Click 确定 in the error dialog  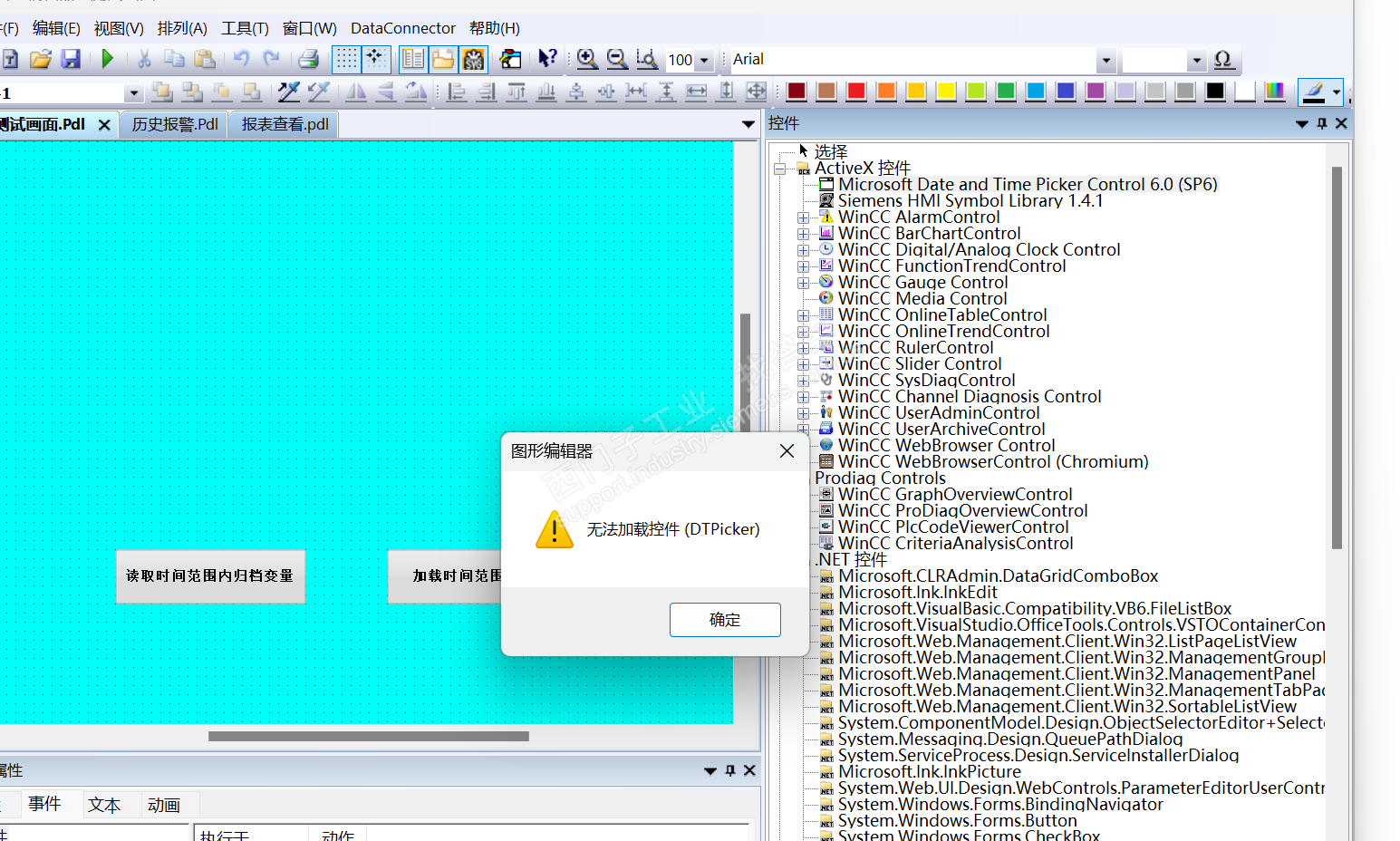(725, 620)
